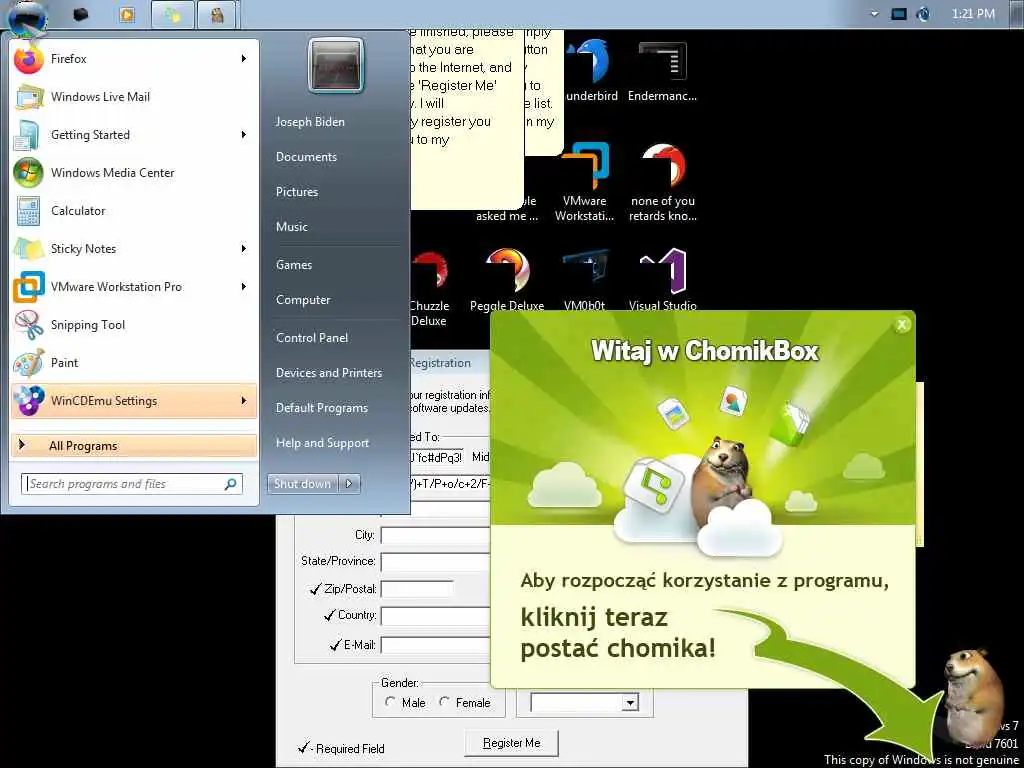Image resolution: width=1024 pixels, height=768 pixels.
Task: Click the Zip/Postal input field
Action: coord(417,589)
